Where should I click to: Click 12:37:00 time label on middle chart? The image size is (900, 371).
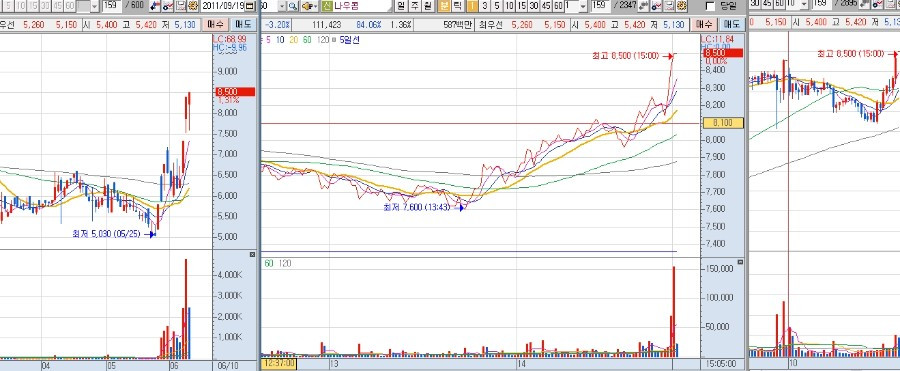(x=278, y=364)
